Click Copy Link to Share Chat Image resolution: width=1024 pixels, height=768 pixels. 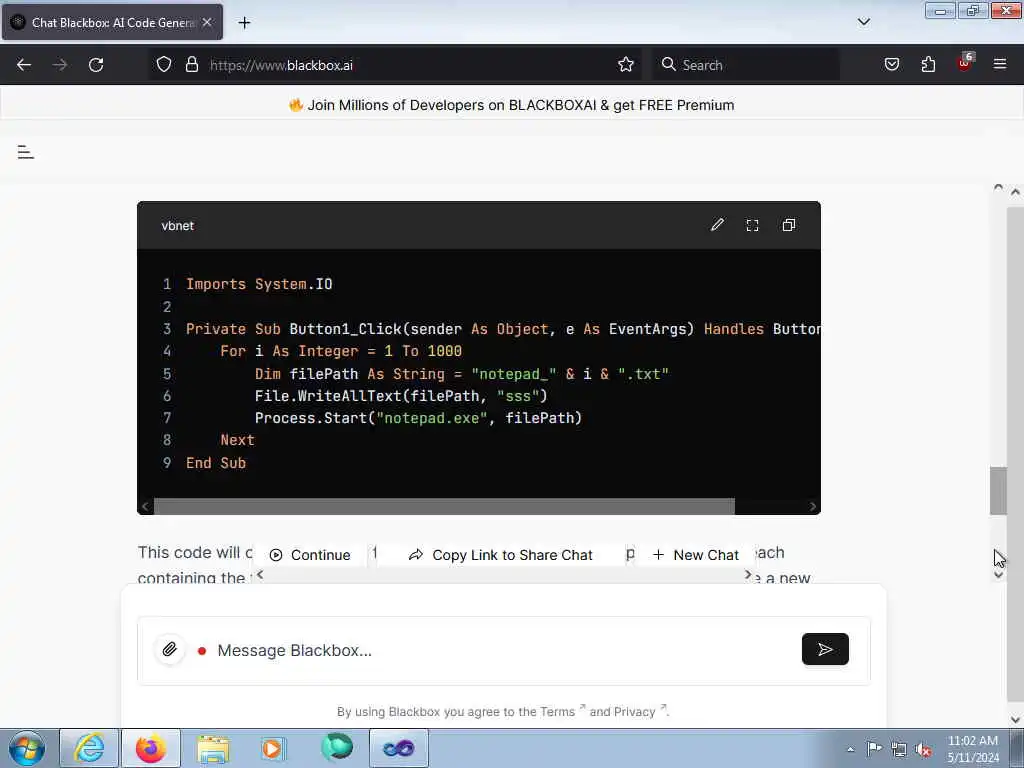500,555
